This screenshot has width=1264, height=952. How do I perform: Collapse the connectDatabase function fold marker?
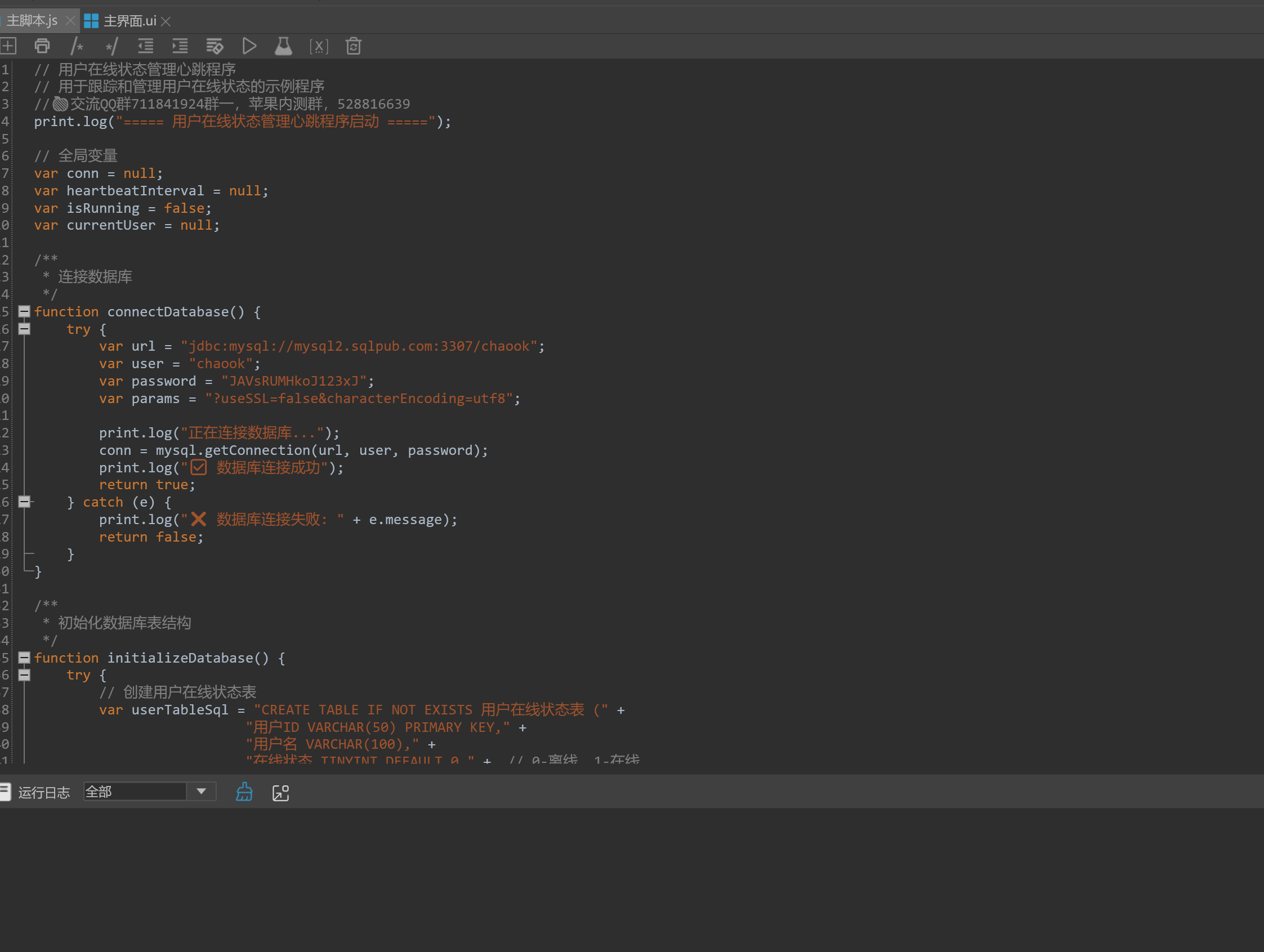tap(24, 311)
